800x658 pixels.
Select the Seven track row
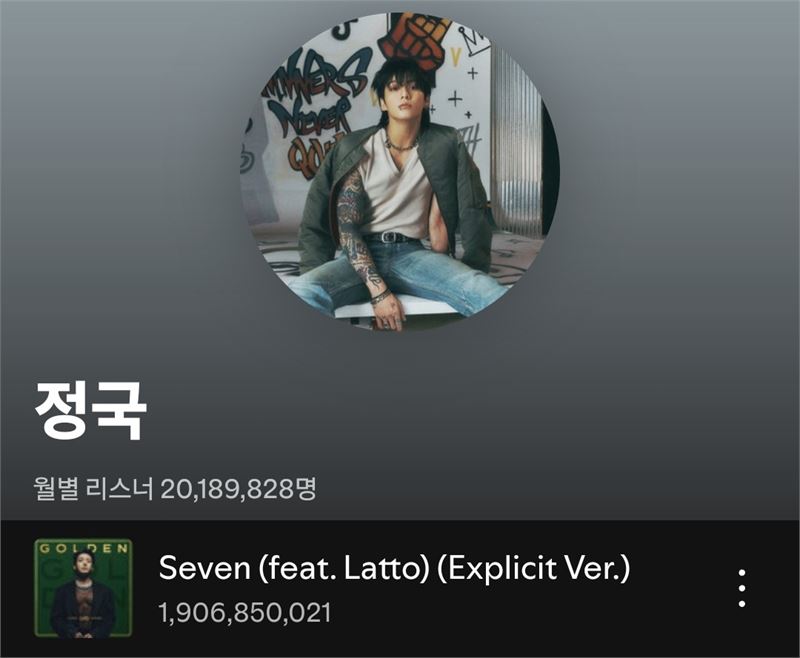click(400, 589)
